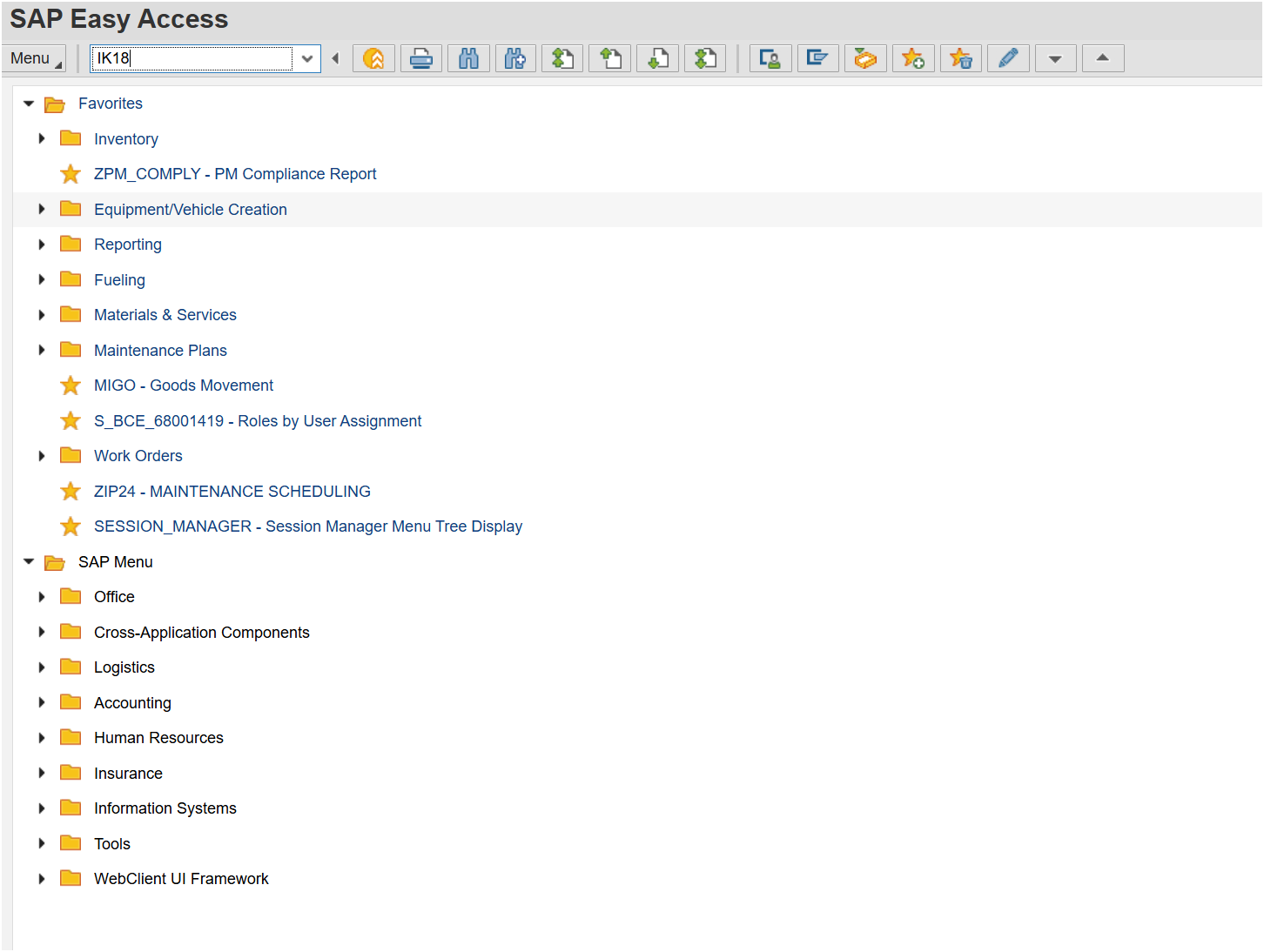Expand the Inventory folder
The width and height of the screenshot is (1264, 952).
[x=41, y=139]
